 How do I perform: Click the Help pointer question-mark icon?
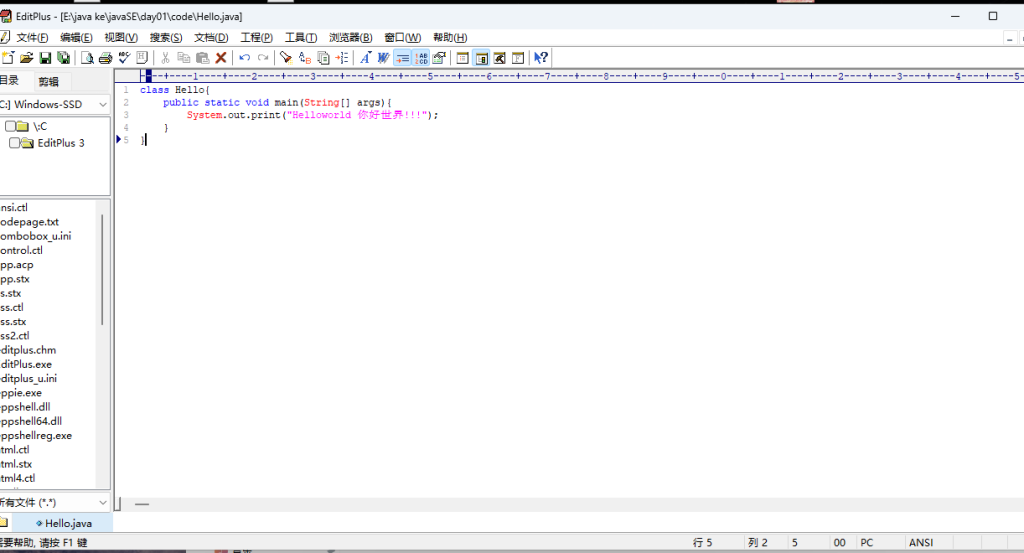tap(541, 58)
